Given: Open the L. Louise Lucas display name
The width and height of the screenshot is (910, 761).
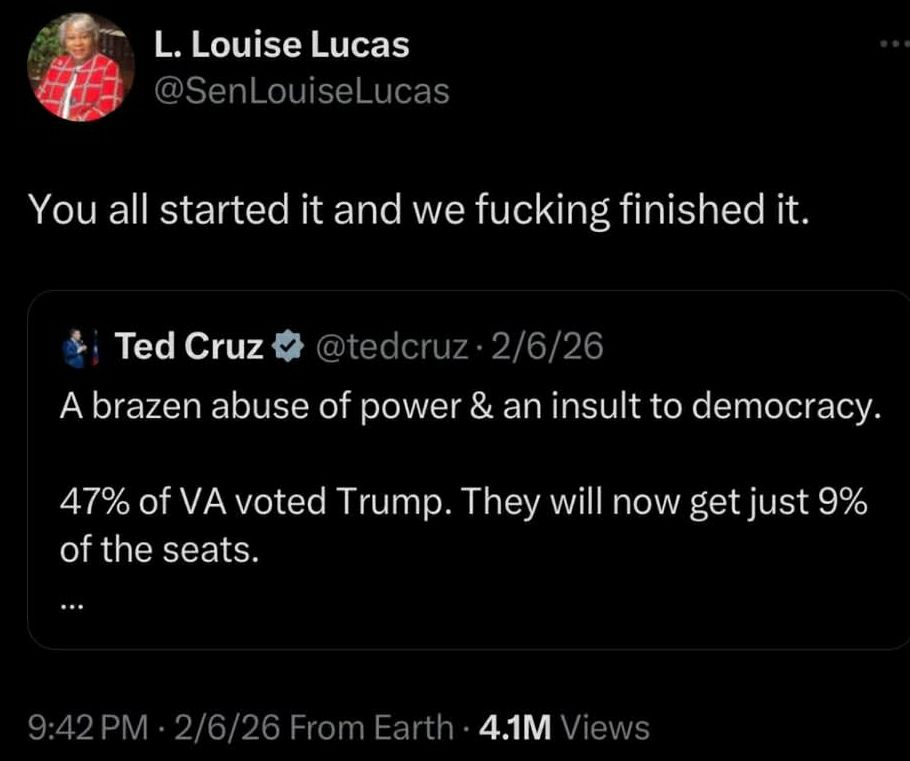Looking at the screenshot, I should (281, 45).
